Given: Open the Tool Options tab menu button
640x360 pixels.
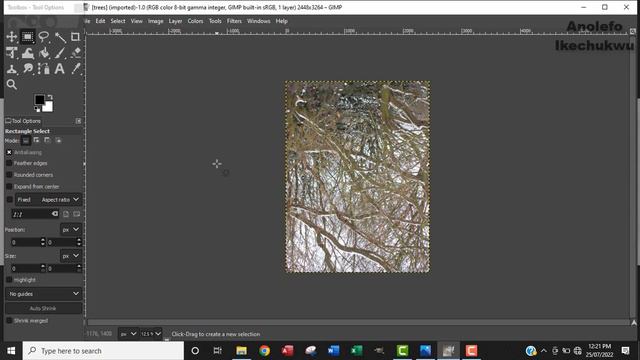Looking at the screenshot, I should point(78,121).
